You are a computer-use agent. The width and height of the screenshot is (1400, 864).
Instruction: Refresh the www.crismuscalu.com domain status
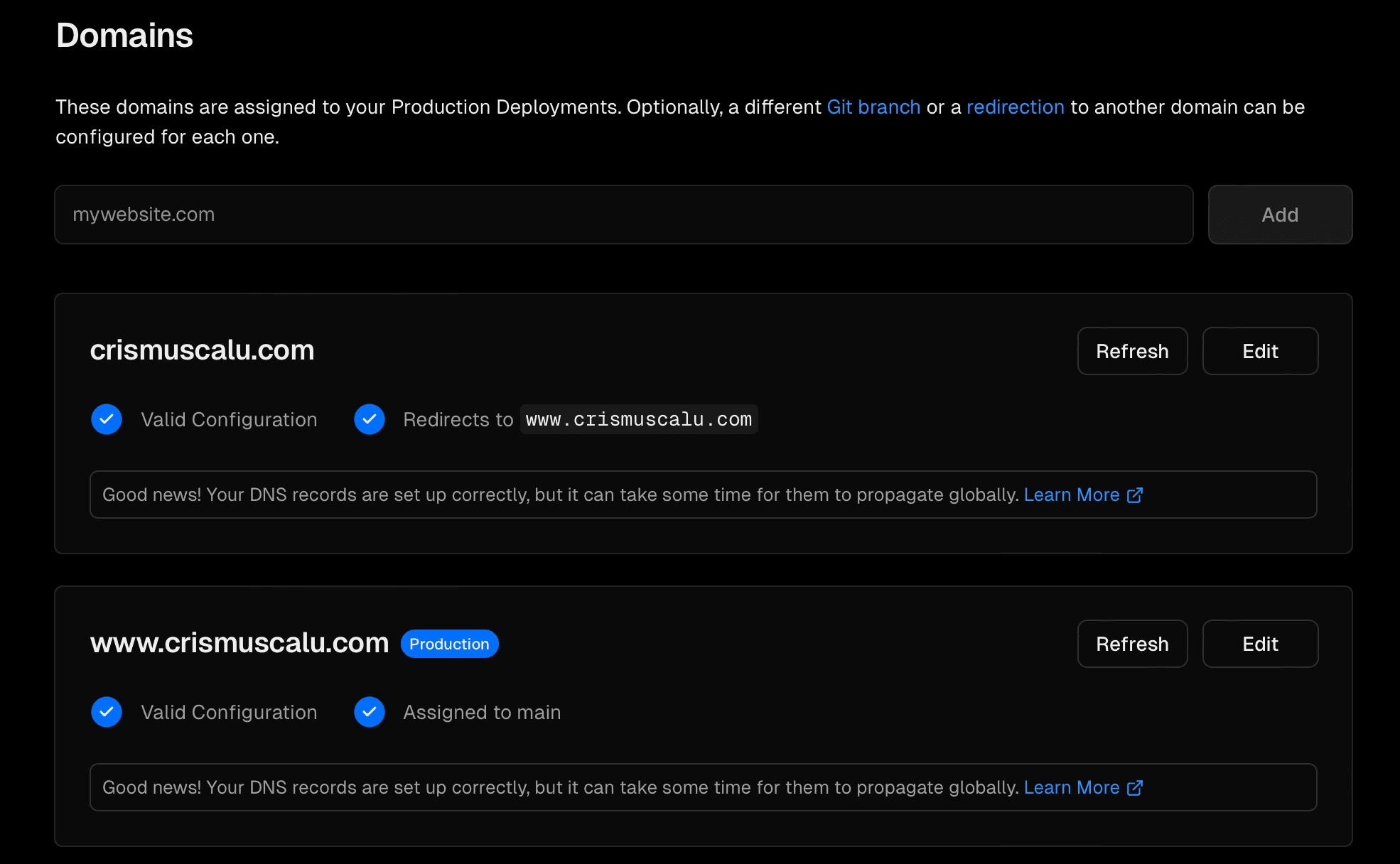tap(1132, 644)
